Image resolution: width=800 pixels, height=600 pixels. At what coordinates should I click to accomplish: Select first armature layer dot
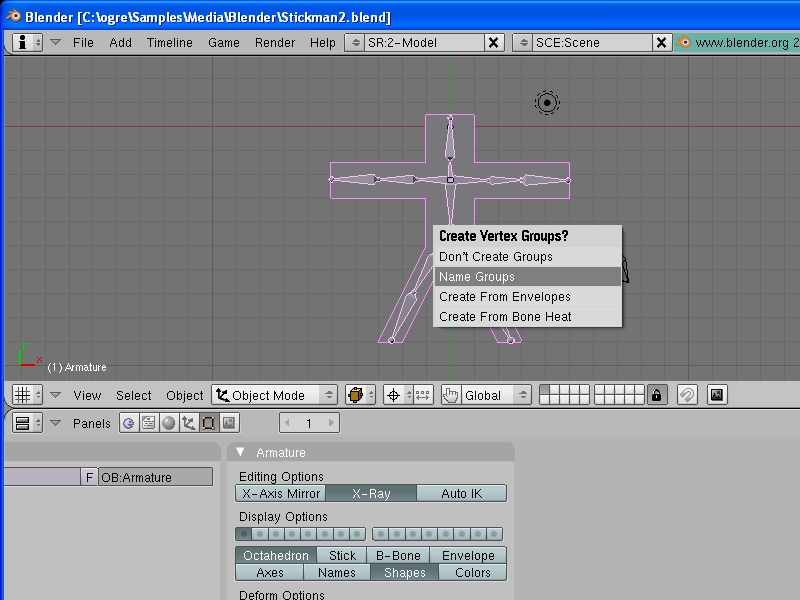click(x=243, y=534)
